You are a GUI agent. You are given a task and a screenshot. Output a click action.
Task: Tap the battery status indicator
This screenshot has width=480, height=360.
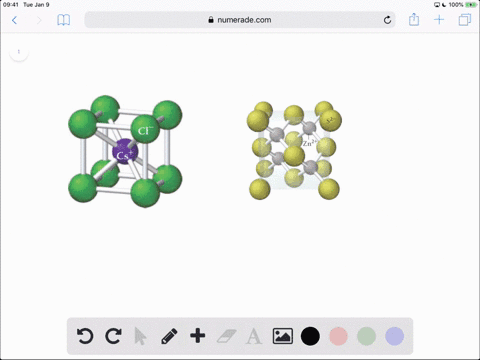(x=471, y=5)
